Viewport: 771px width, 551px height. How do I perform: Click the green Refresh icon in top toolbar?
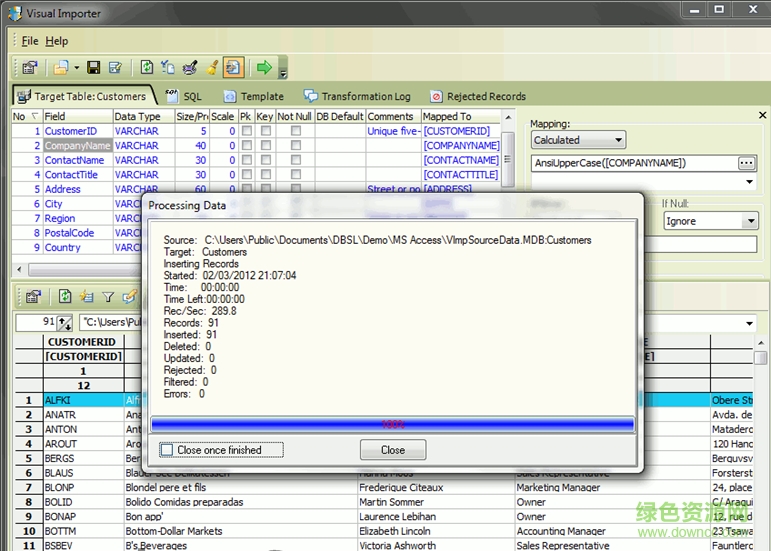(x=147, y=68)
